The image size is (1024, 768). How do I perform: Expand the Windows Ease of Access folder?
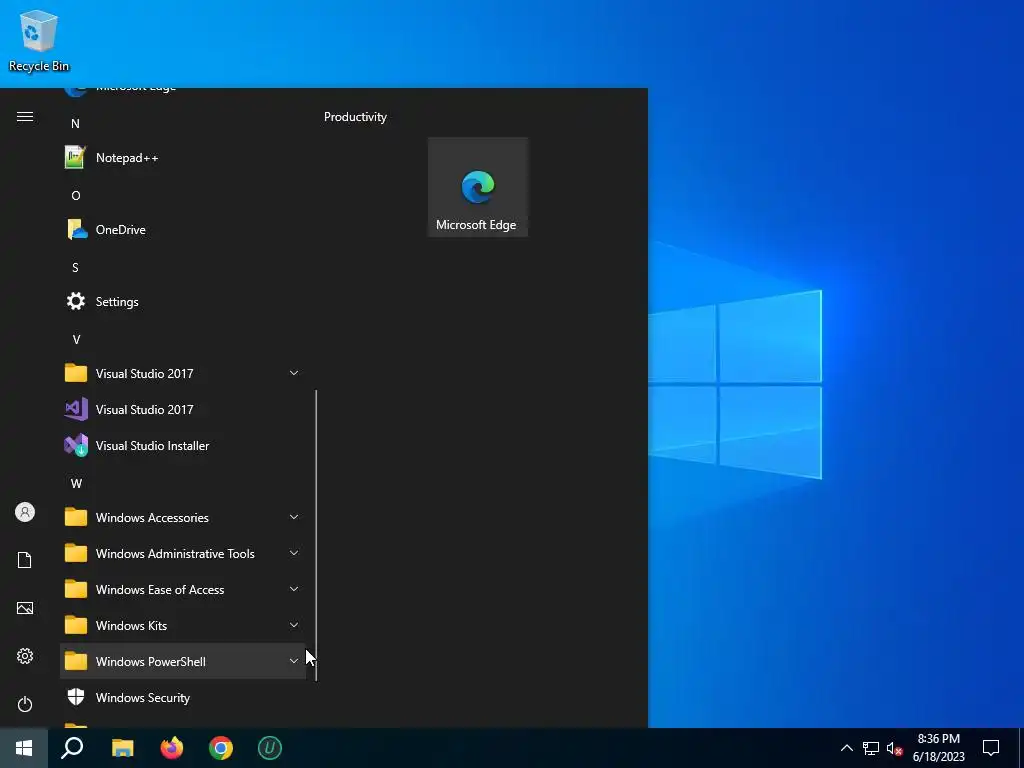pos(183,589)
